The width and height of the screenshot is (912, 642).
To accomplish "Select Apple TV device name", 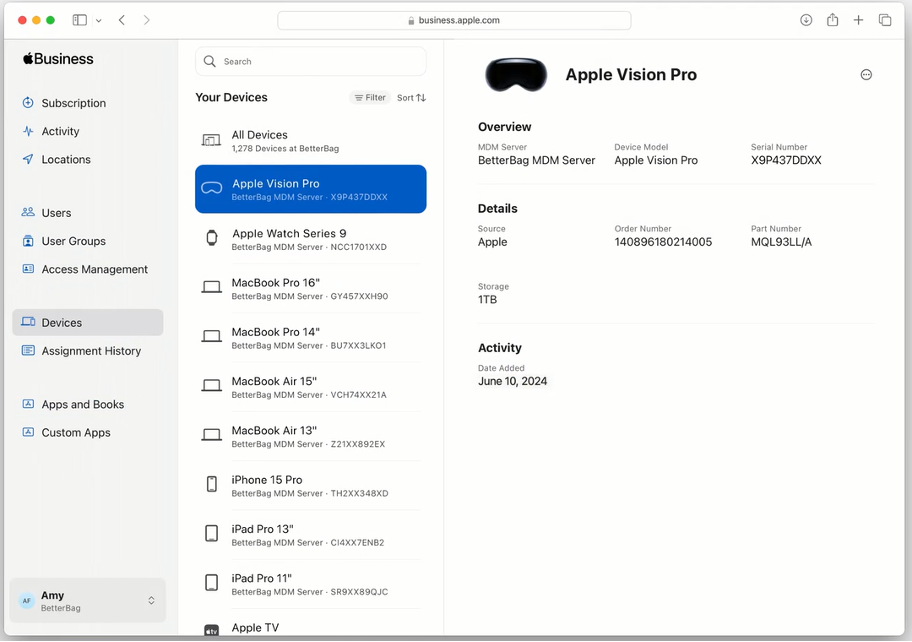I will coord(255,628).
